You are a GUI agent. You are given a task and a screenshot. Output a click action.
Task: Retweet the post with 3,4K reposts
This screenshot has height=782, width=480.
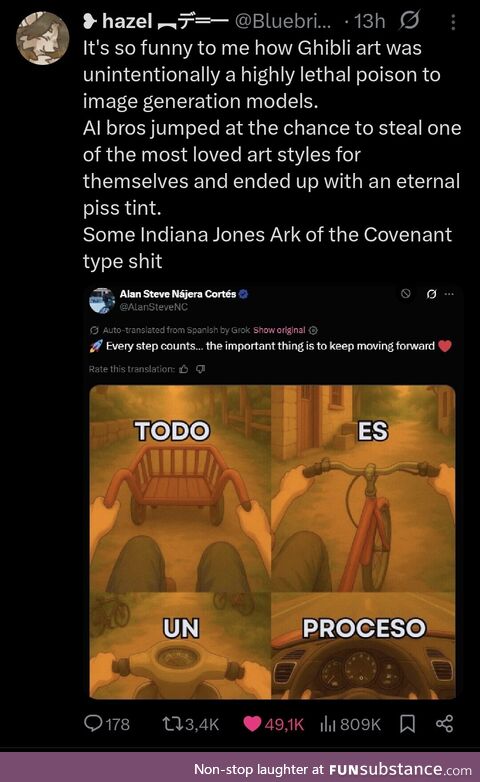pyautogui.click(x=191, y=724)
